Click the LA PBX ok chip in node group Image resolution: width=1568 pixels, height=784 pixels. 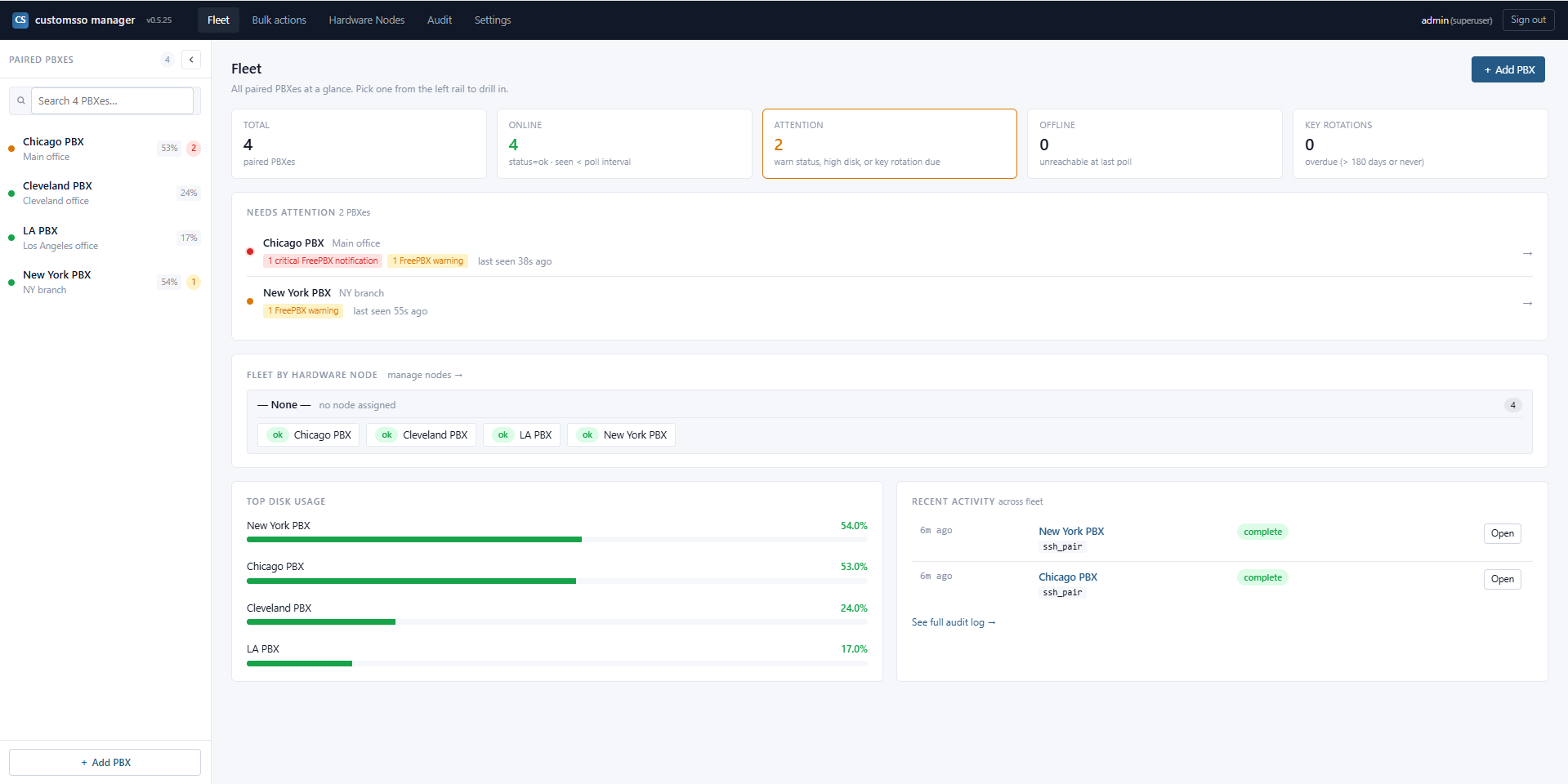tap(521, 435)
